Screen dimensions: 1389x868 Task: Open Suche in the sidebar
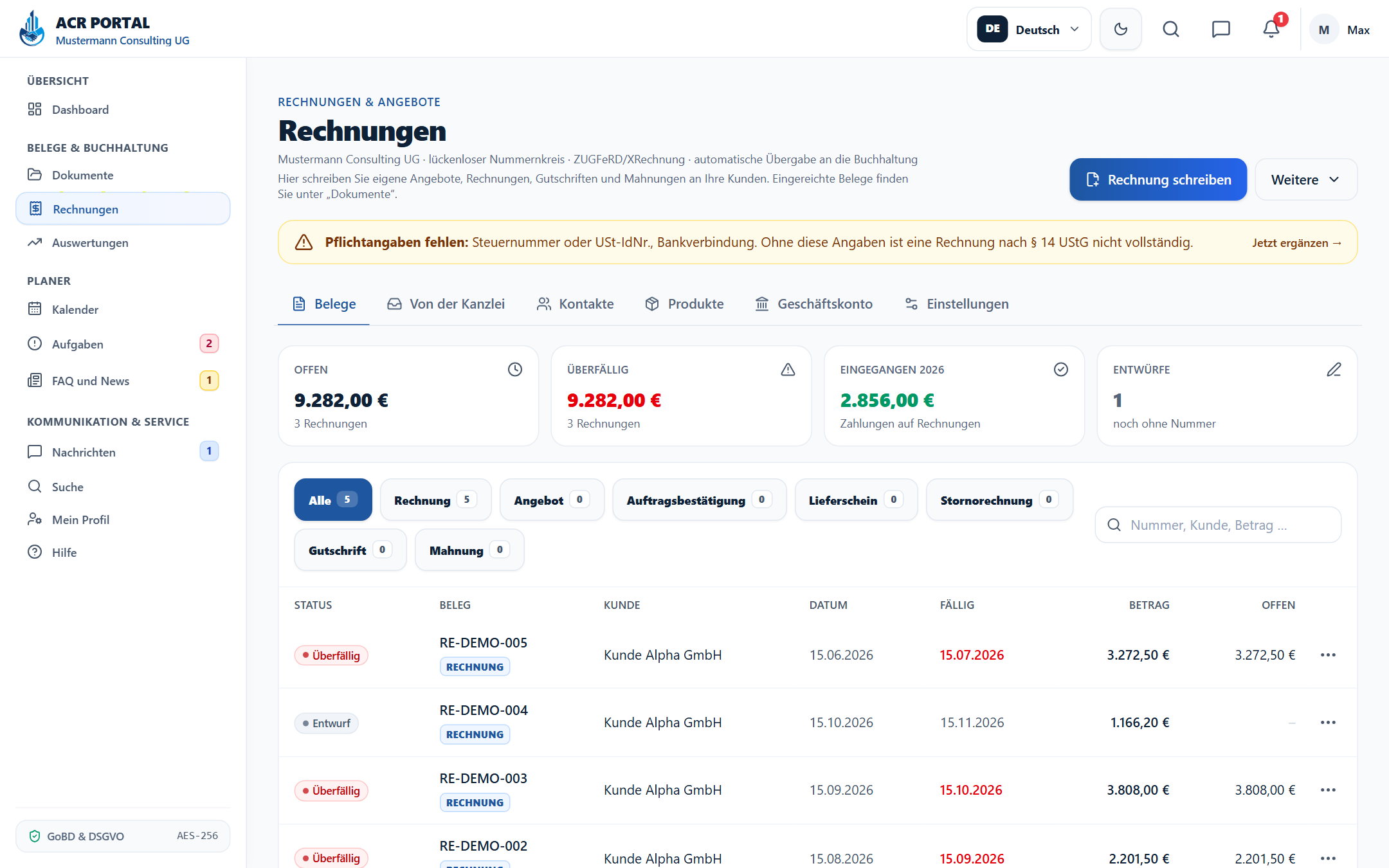pos(123,487)
